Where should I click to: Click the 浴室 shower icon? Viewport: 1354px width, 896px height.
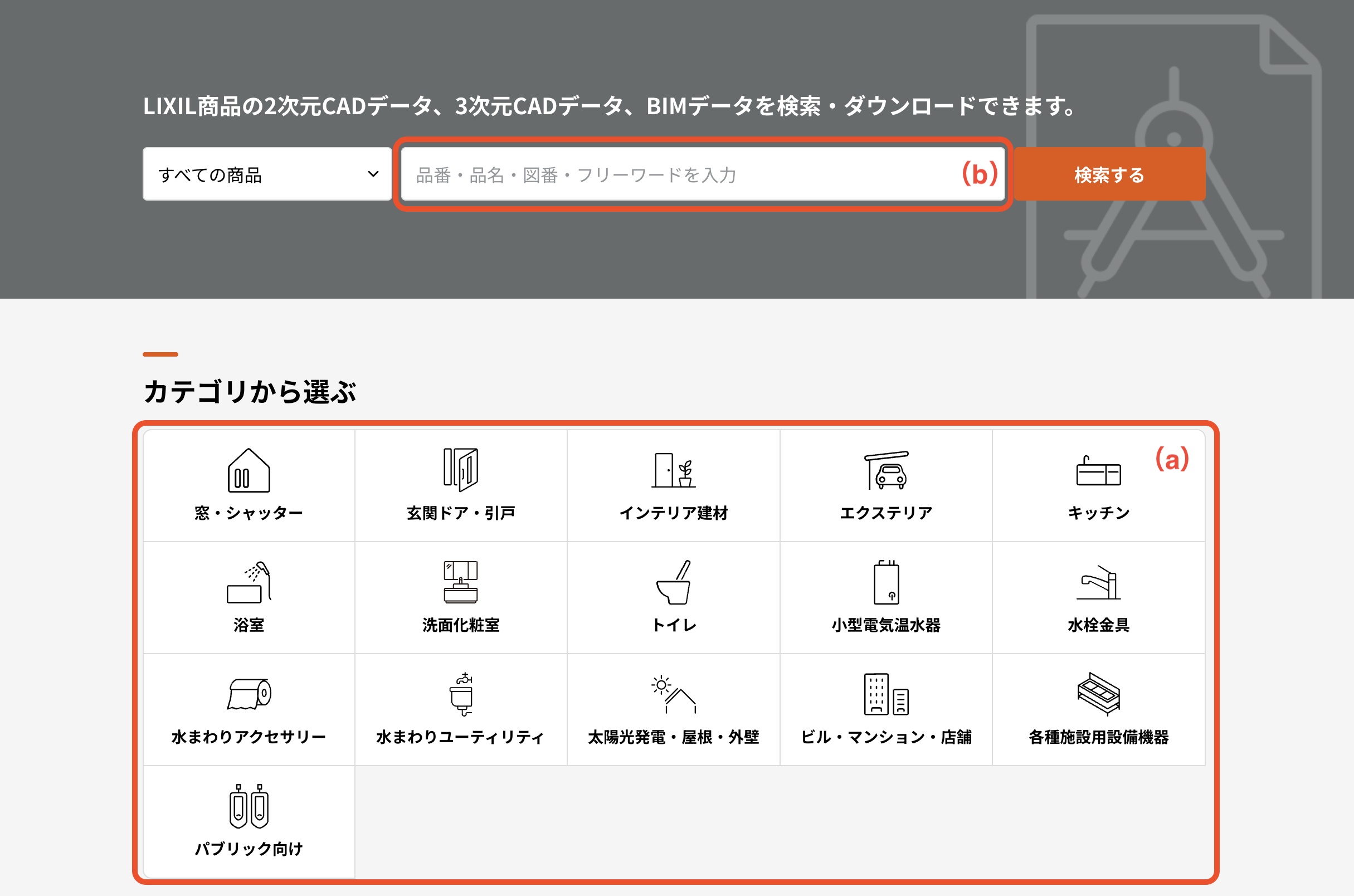tap(249, 582)
